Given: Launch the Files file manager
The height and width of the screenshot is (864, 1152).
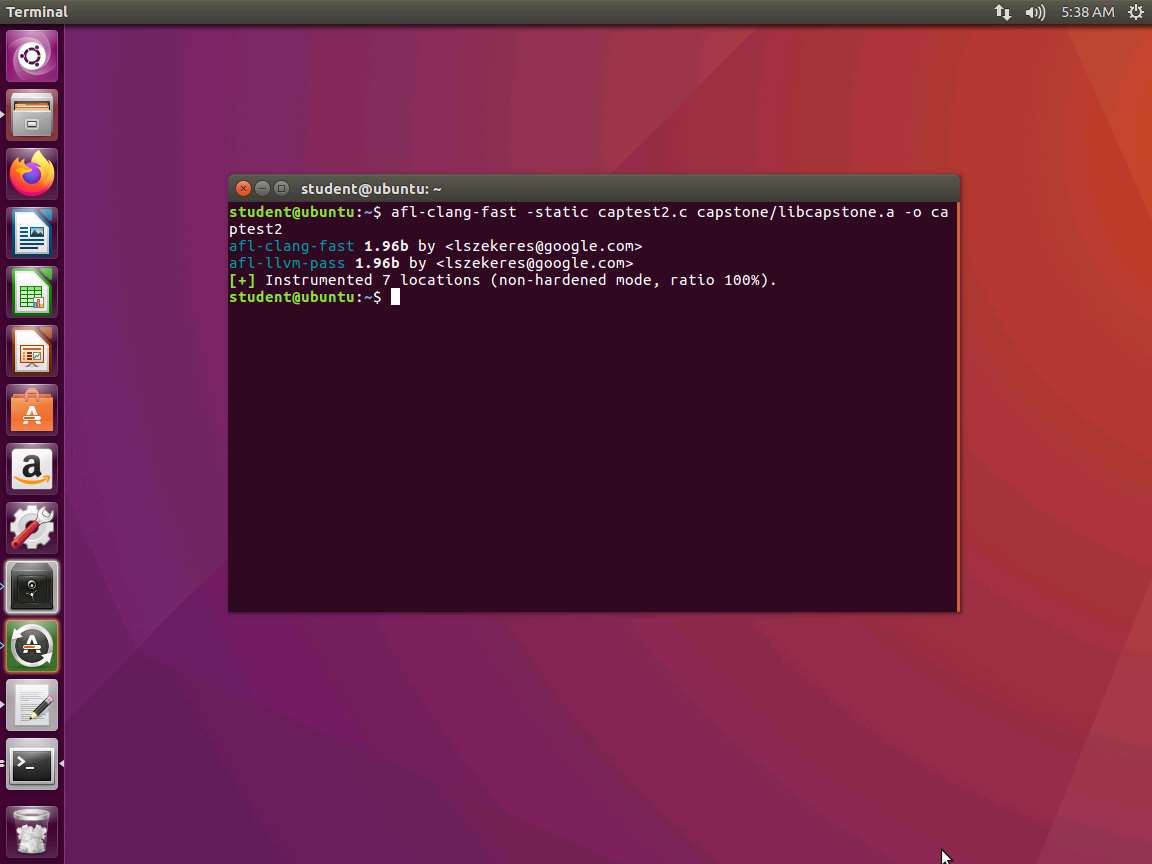Looking at the screenshot, I should (x=32, y=115).
